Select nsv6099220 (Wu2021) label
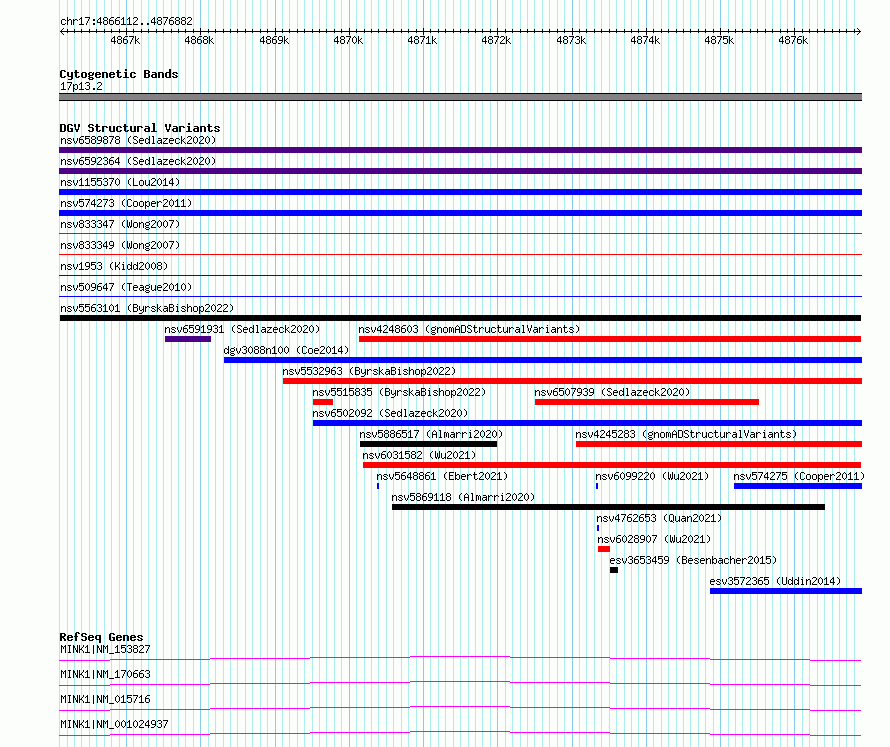 pyautogui.click(x=652, y=476)
